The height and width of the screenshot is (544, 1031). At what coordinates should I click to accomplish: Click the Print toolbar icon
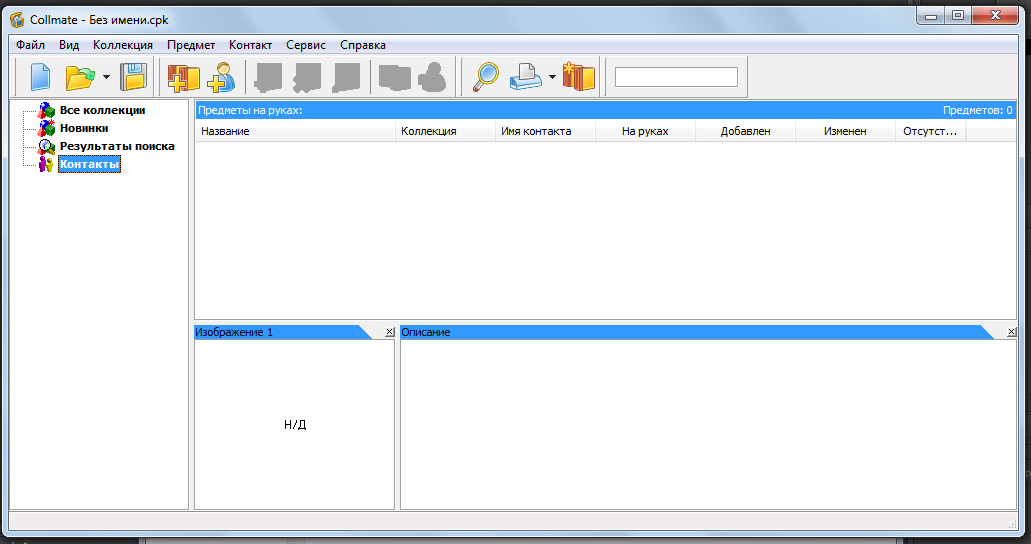tap(525, 77)
